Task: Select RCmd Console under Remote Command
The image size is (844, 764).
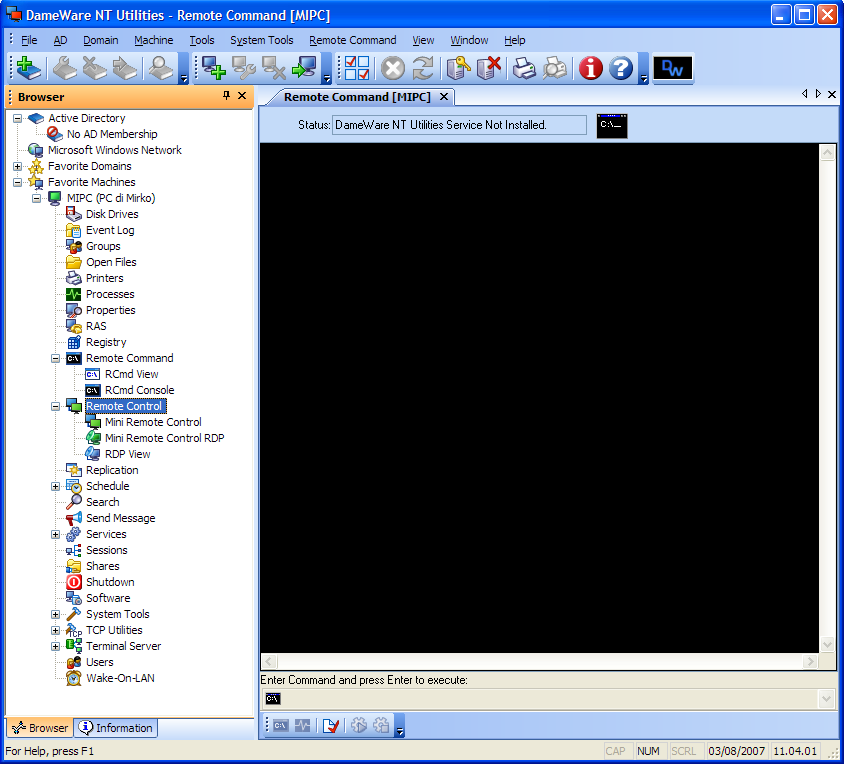Action: pyautogui.click(x=139, y=390)
